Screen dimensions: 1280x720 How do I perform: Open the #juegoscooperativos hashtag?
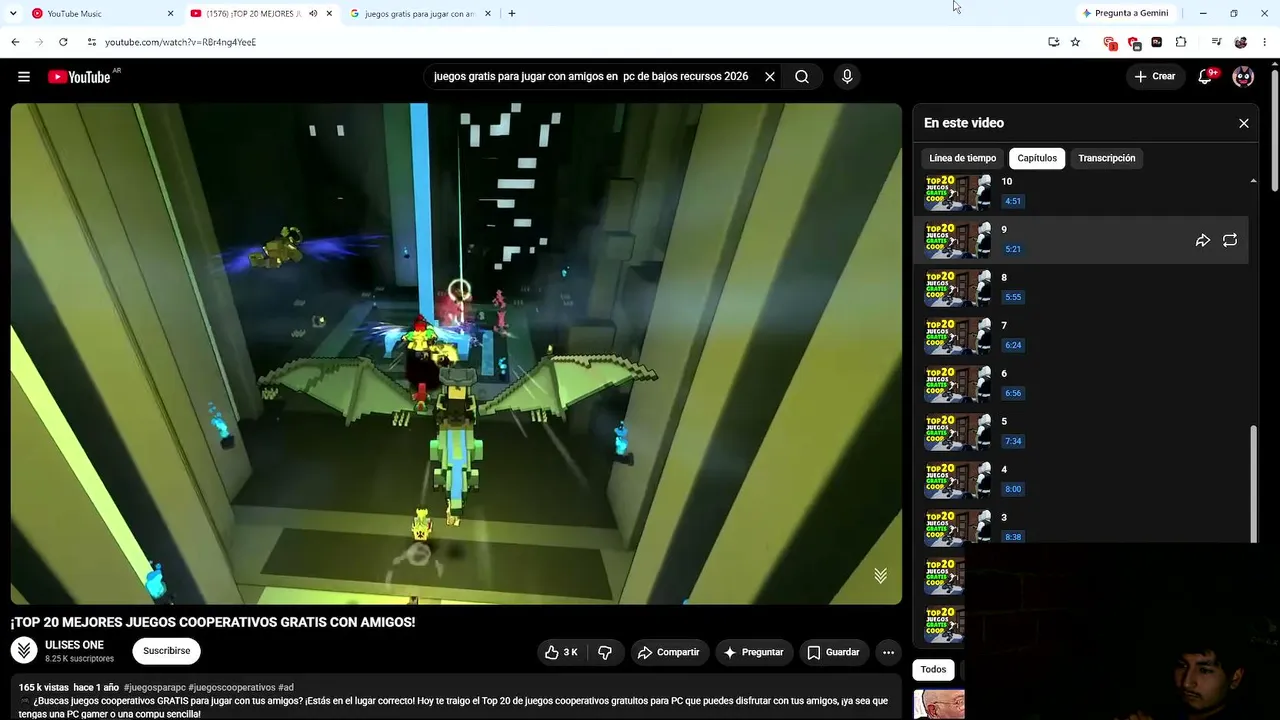click(x=232, y=688)
